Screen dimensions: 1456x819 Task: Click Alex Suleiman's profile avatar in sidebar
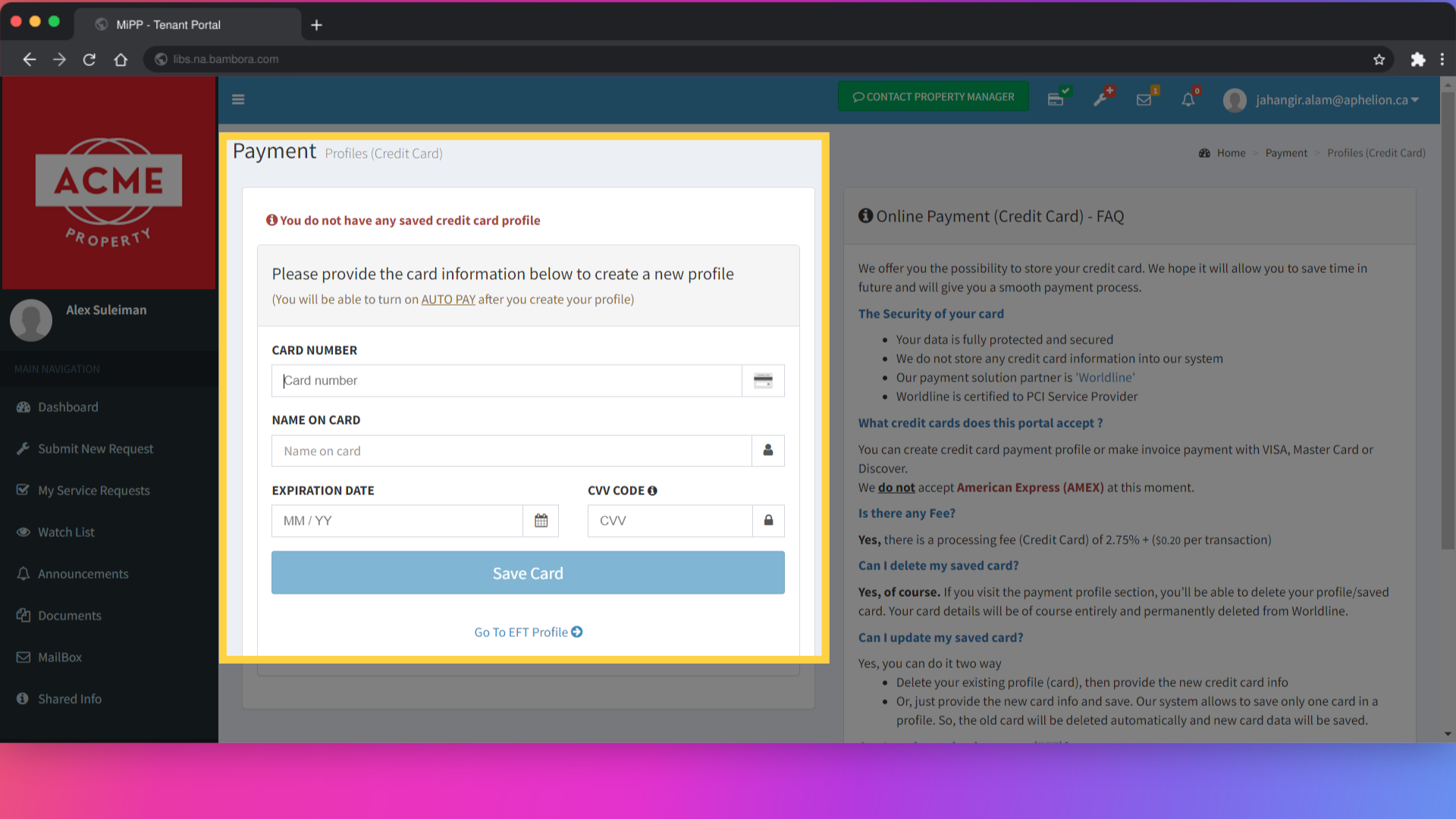[31, 319]
